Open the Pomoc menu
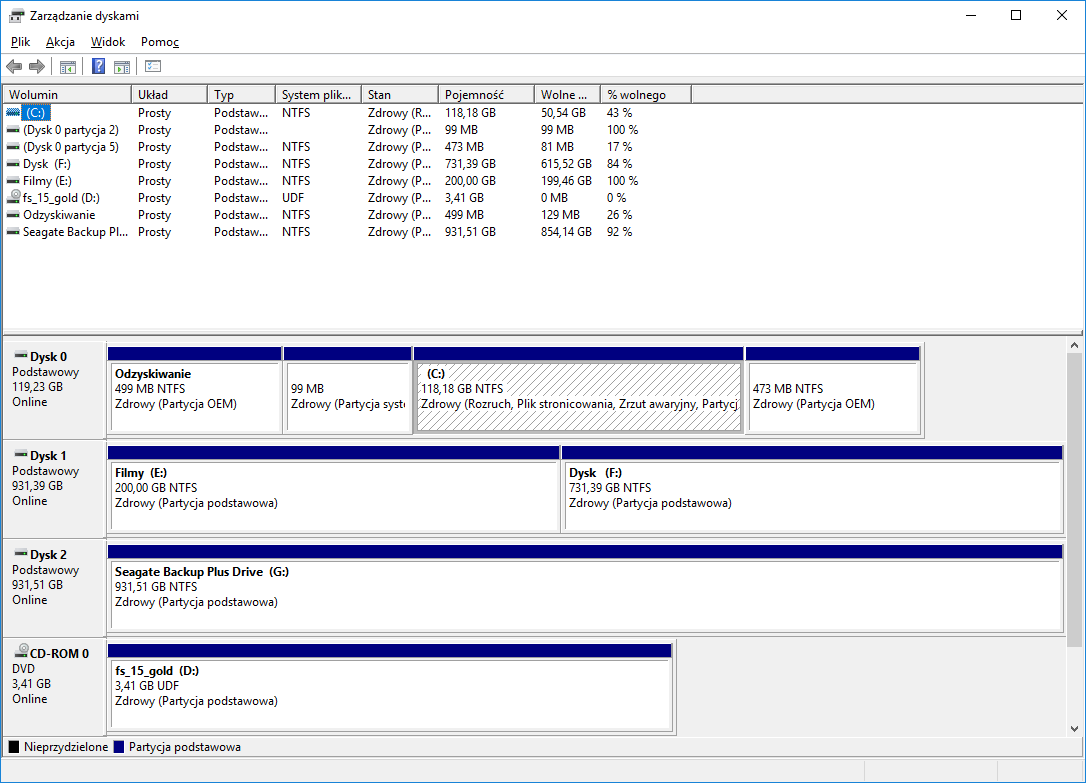This screenshot has width=1086, height=783. tap(160, 42)
